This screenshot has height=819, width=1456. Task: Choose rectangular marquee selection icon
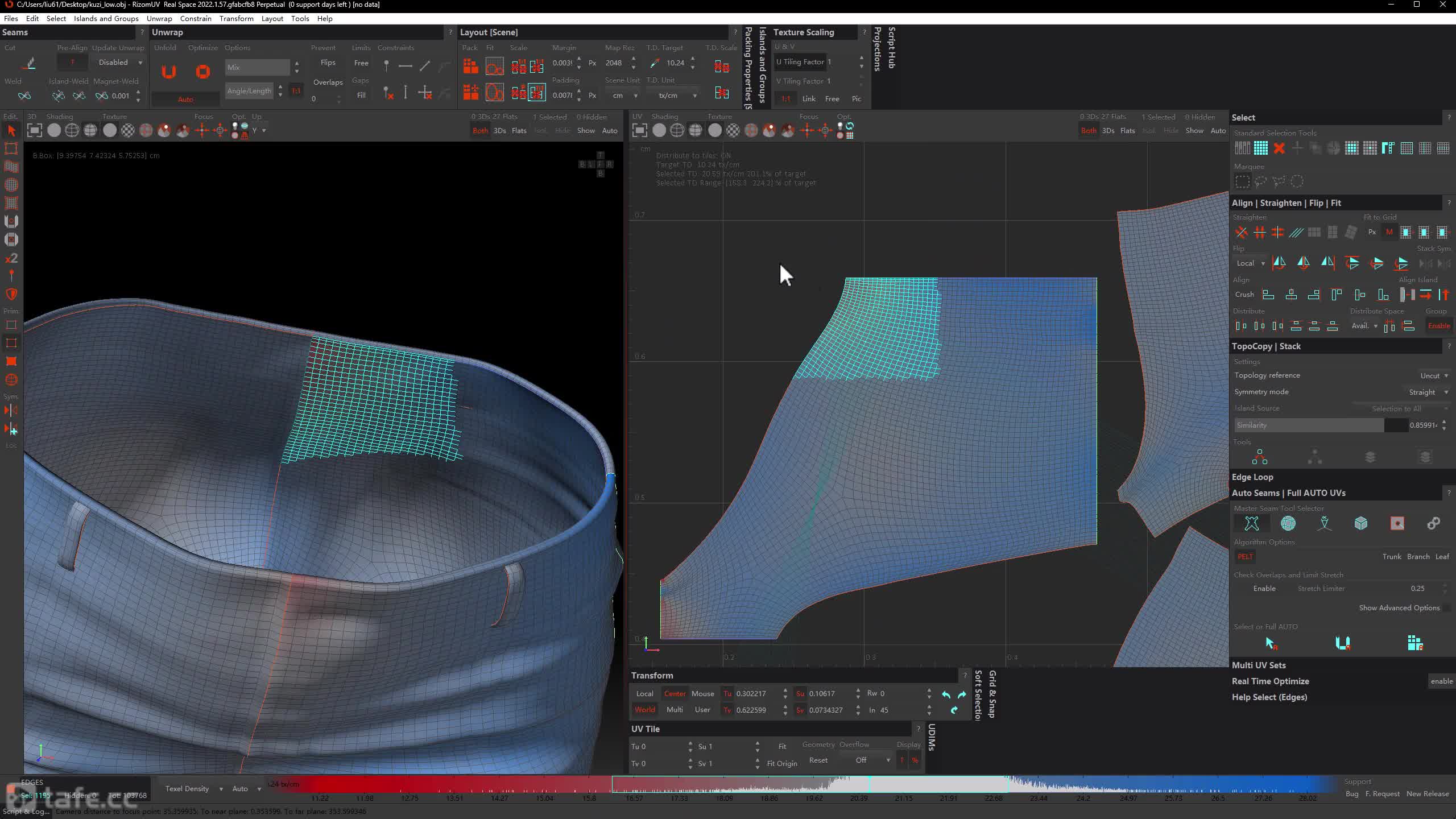[1243, 182]
